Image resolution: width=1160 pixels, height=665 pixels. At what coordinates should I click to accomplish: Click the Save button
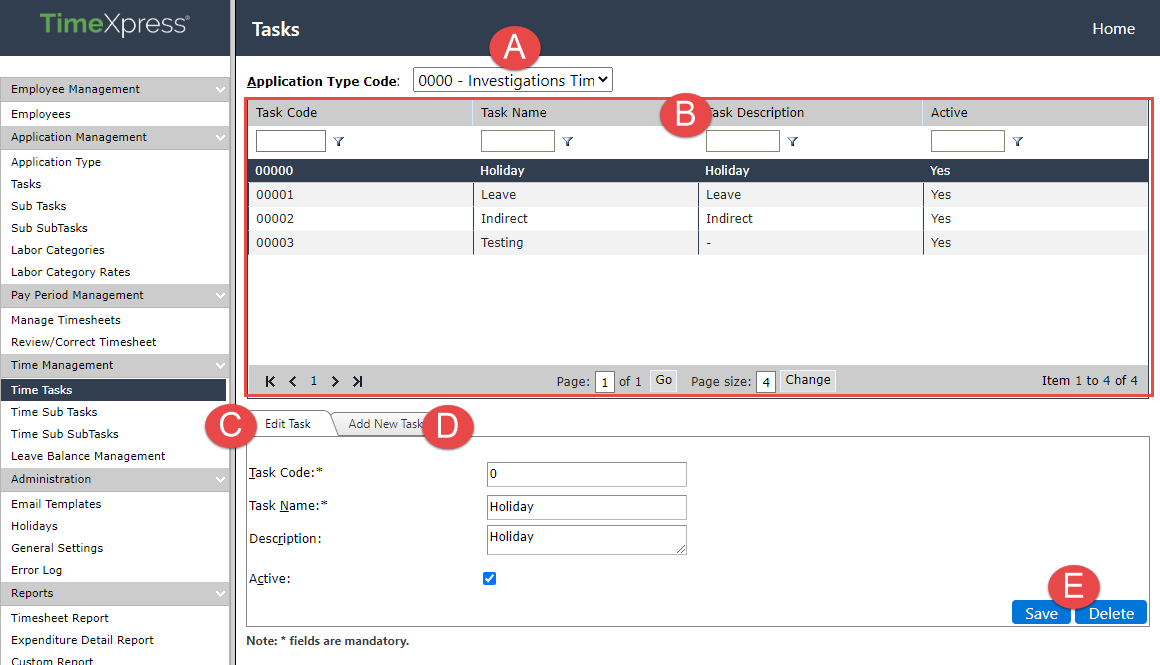(1041, 613)
